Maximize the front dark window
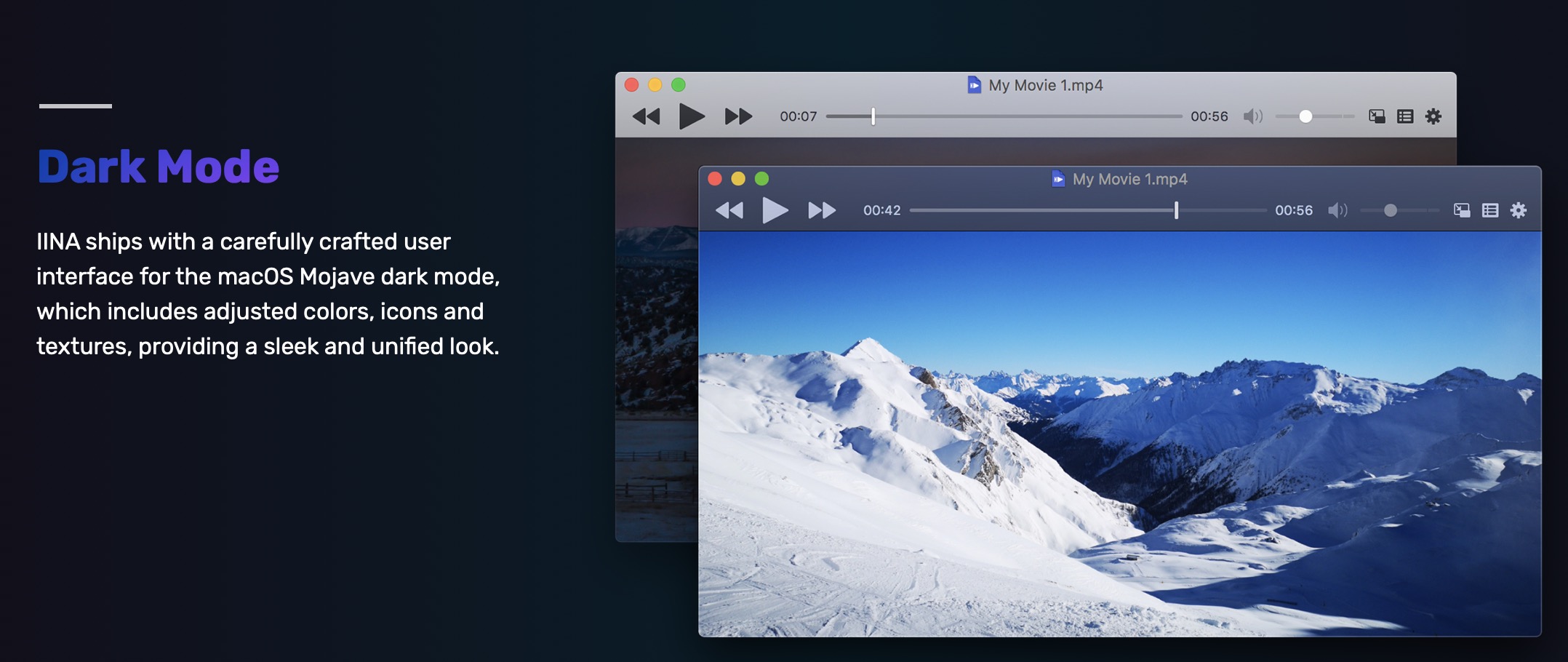Viewport: 1568px width, 662px height. pyautogui.click(x=761, y=179)
